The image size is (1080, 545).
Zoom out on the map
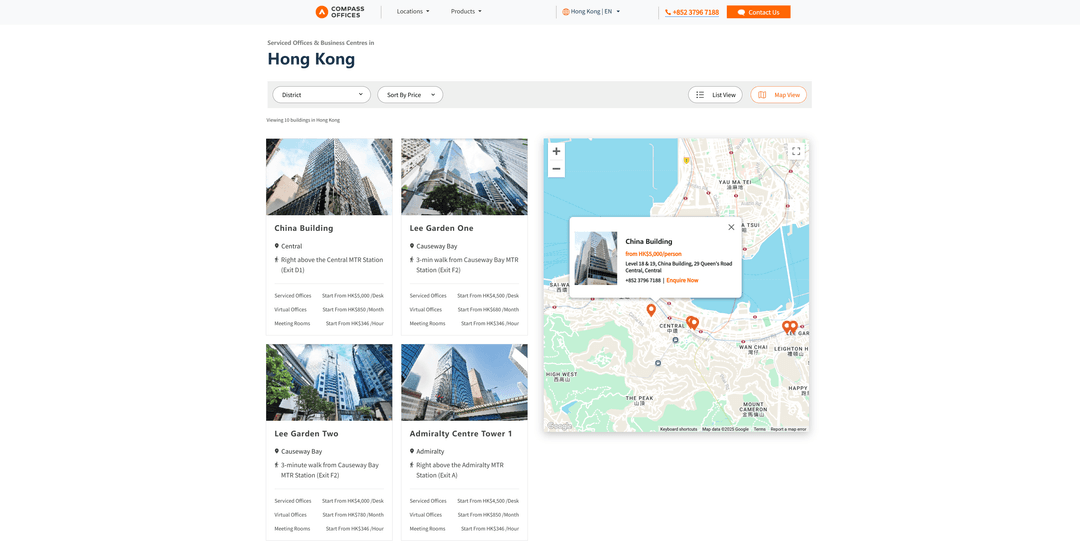(x=556, y=169)
